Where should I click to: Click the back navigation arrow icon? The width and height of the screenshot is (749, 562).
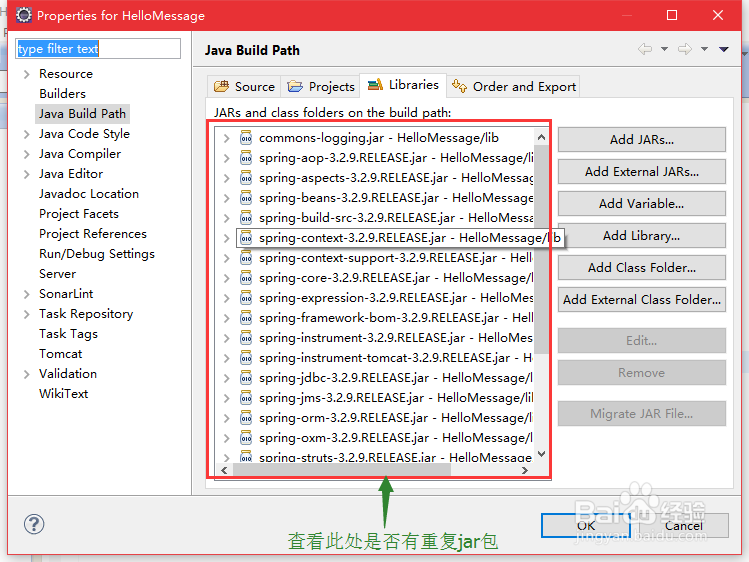point(645,49)
